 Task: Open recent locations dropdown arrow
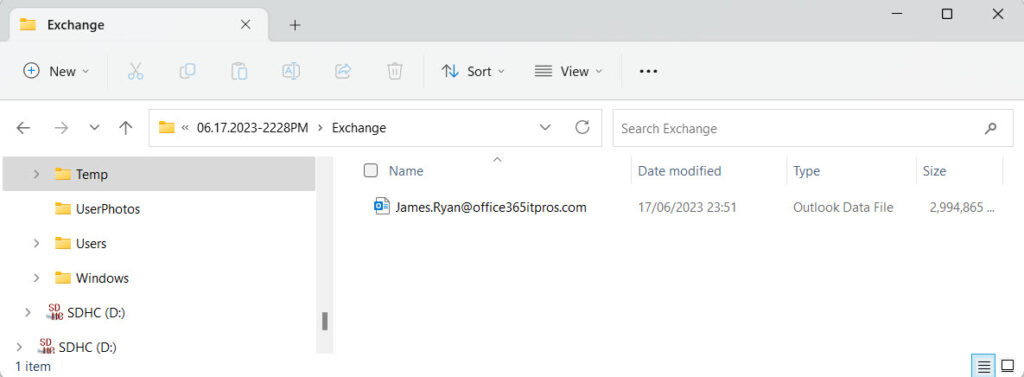[95, 128]
